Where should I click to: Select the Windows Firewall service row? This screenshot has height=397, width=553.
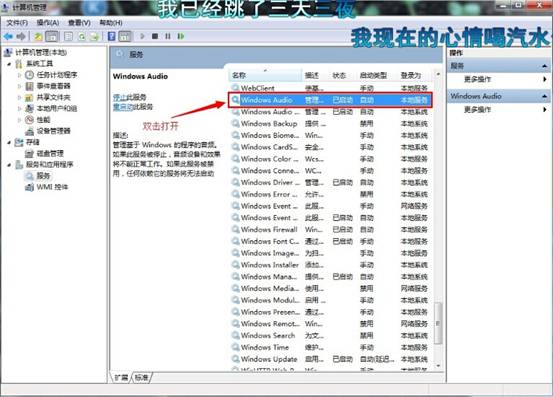(331, 230)
